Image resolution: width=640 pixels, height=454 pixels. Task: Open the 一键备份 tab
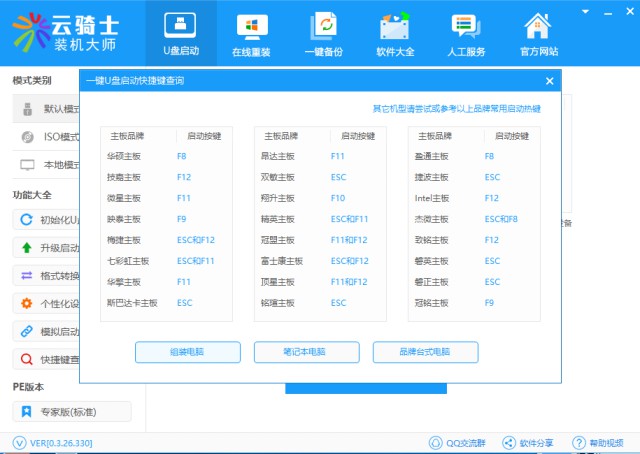(324, 34)
